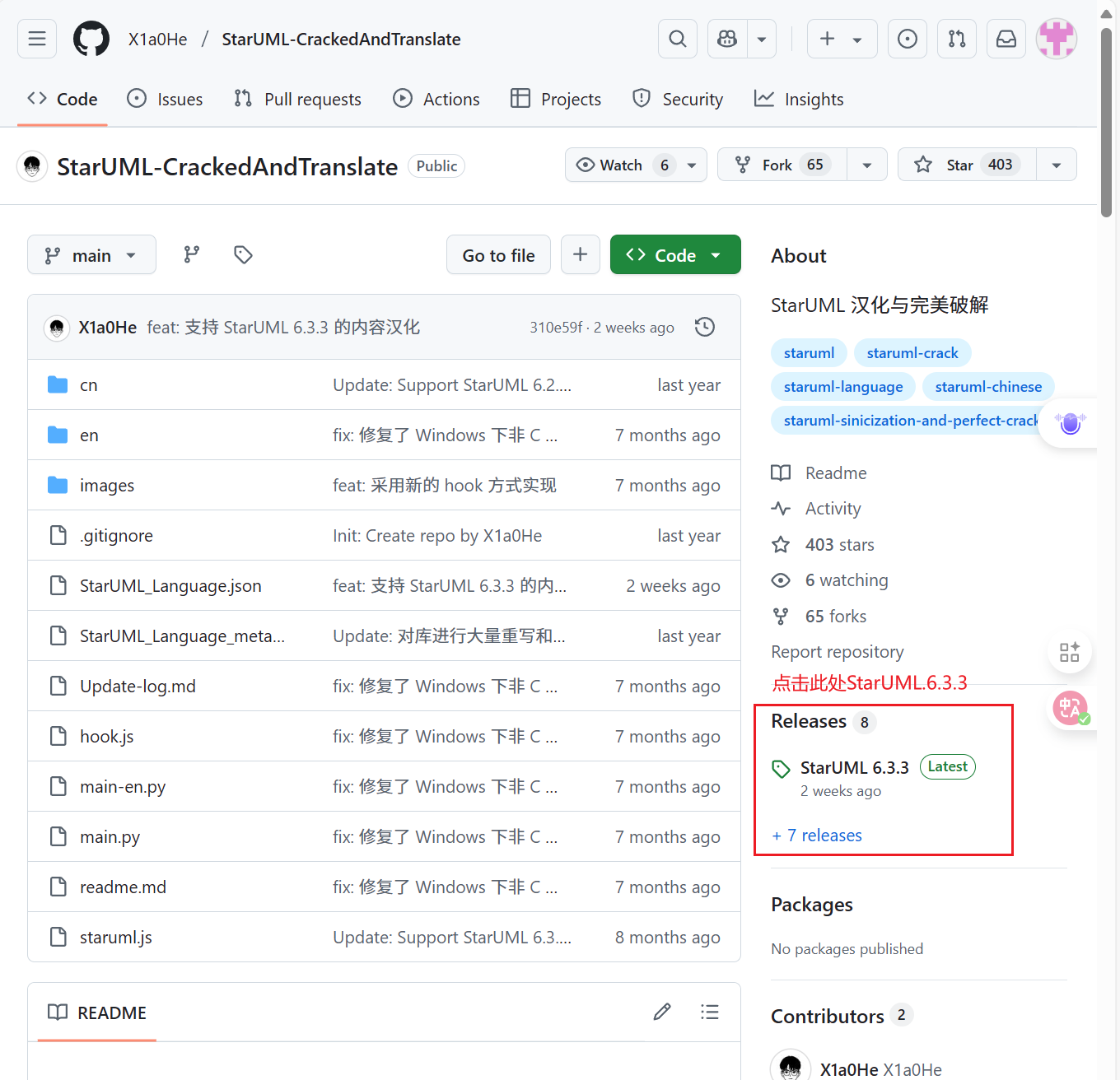The height and width of the screenshot is (1080, 1120).
Task: Open the readme.md file
Action: 123,887
